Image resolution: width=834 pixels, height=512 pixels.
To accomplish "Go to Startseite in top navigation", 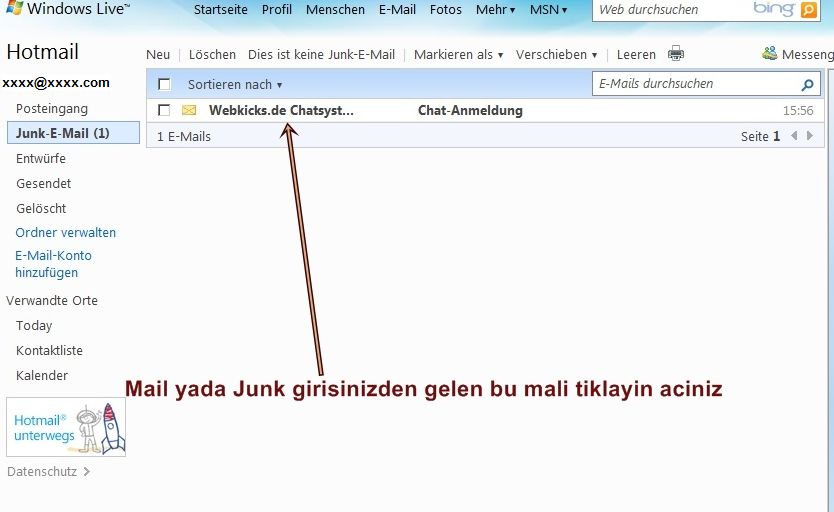I will (x=221, y=10).
